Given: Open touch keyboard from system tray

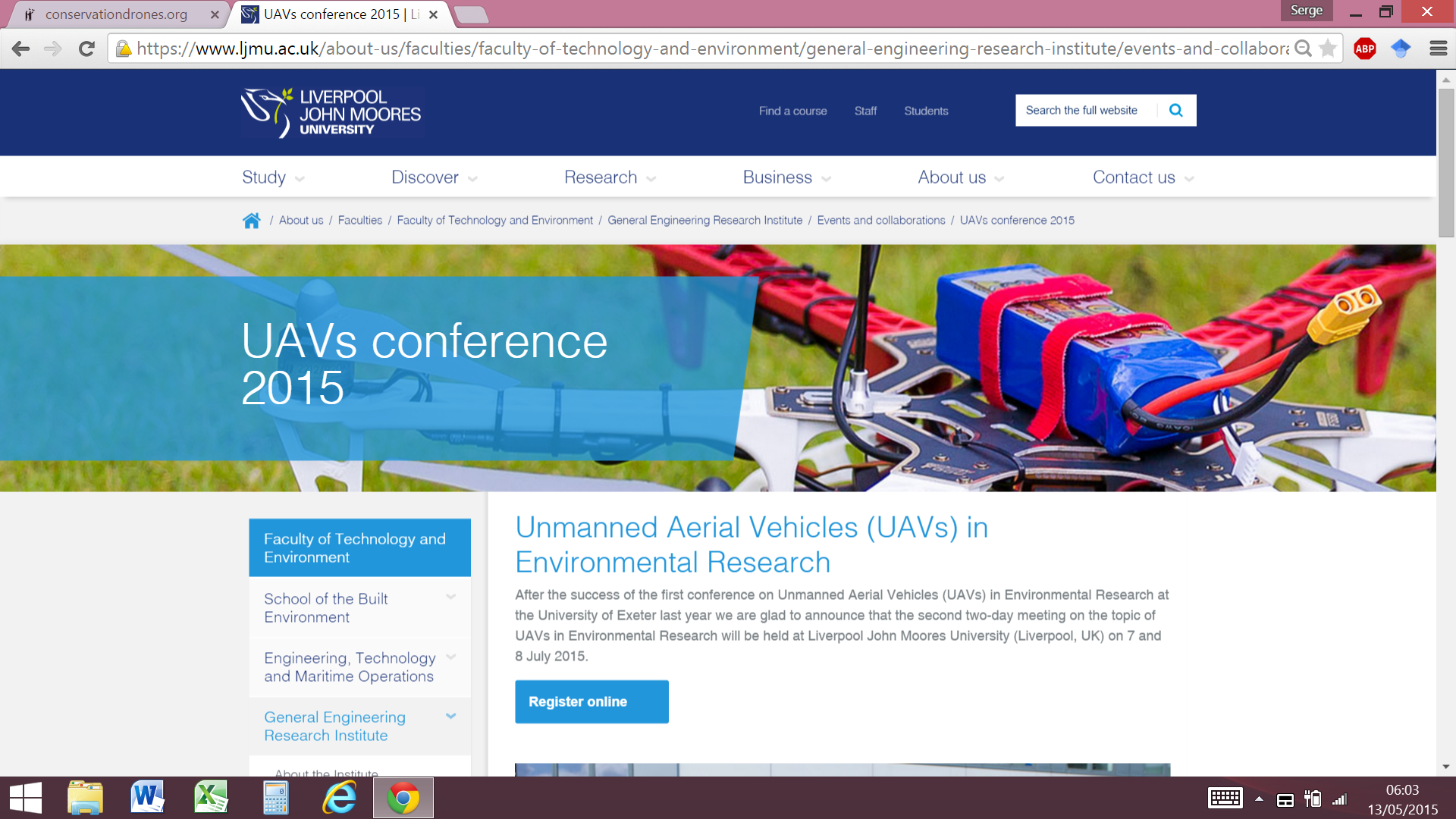Looking at the screenshot, I should tap(1225, 799).
